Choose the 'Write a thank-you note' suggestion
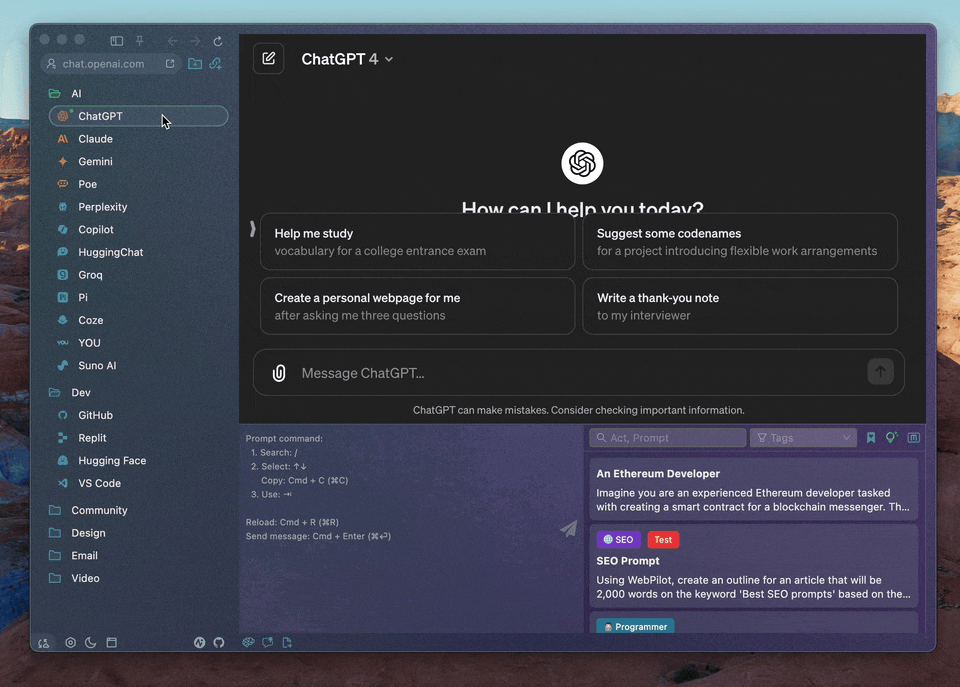The height and width of the screenshot is (687, 960). pyautogui.click(x=740, y=306)
